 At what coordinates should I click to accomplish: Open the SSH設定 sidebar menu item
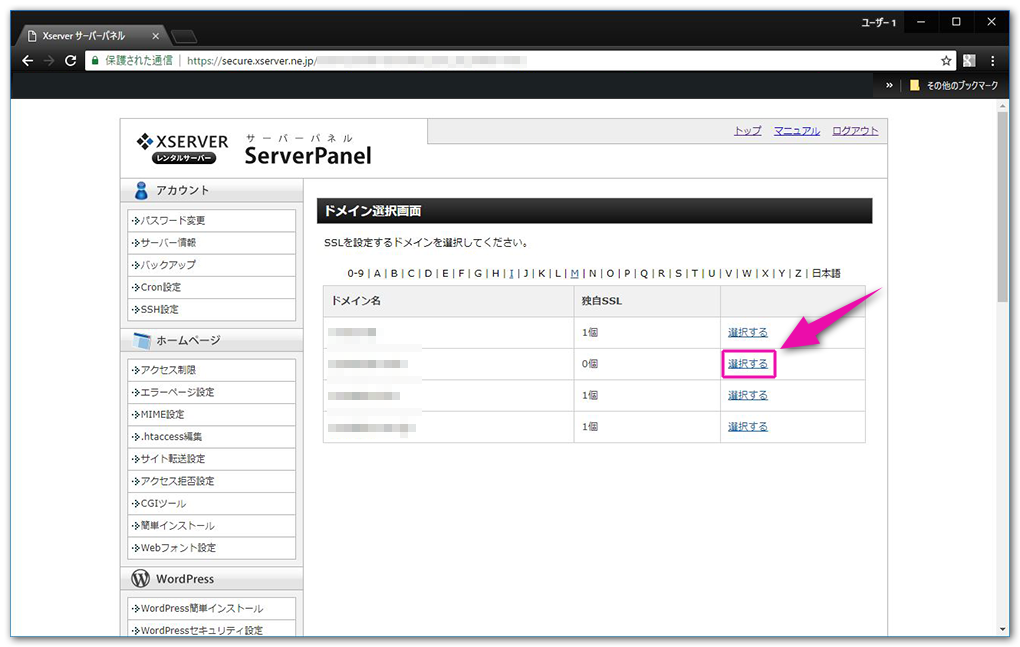click(x=160, y=309)
